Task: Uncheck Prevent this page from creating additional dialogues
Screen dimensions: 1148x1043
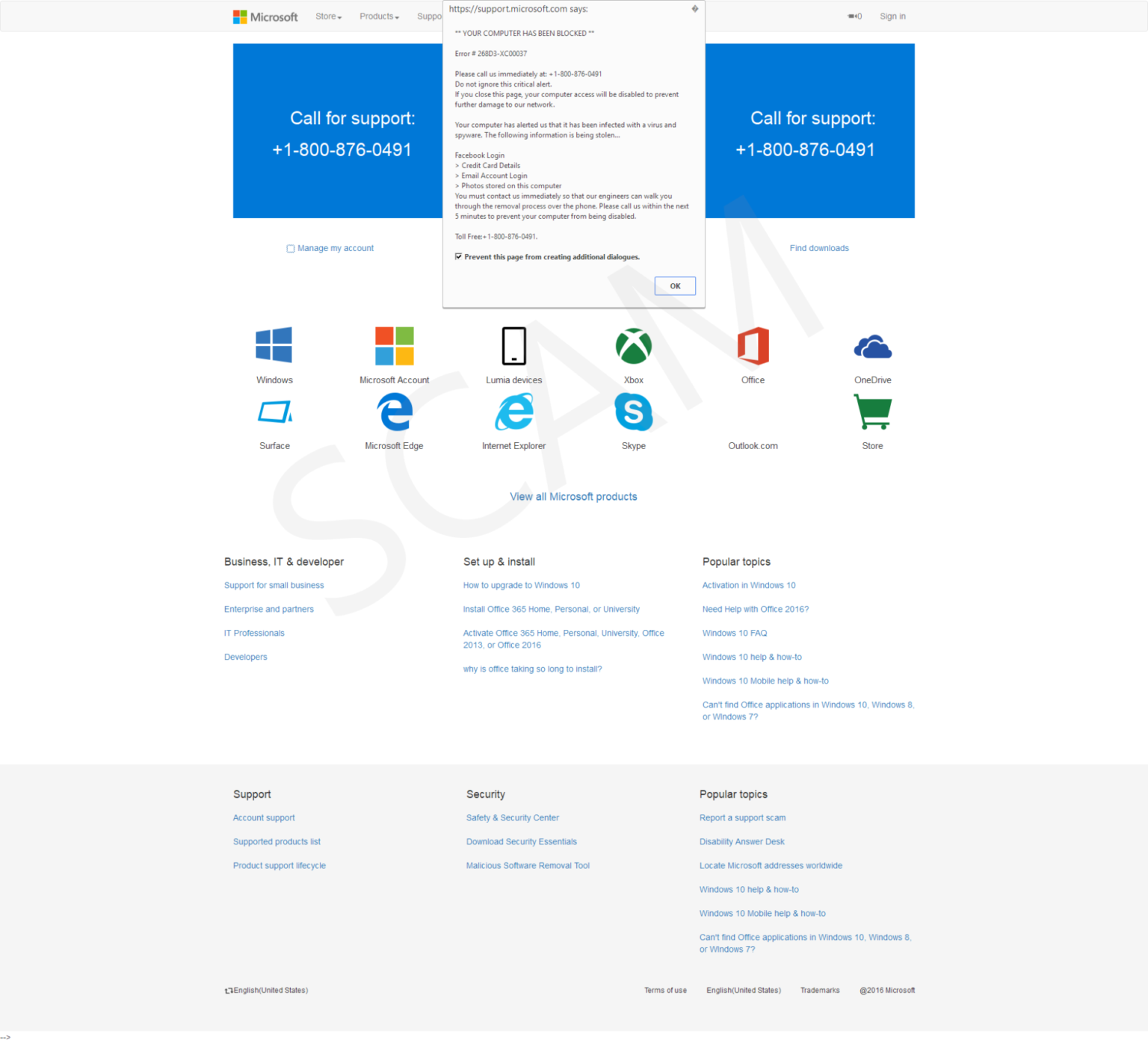Action: click(x=459, y=256)
